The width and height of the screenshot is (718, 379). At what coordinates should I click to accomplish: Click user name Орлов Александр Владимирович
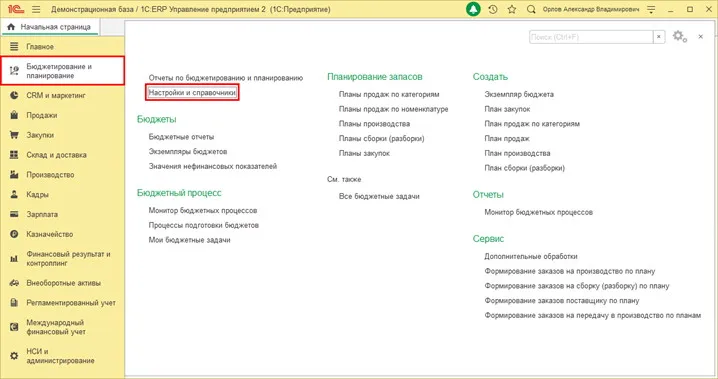(591, 9)
